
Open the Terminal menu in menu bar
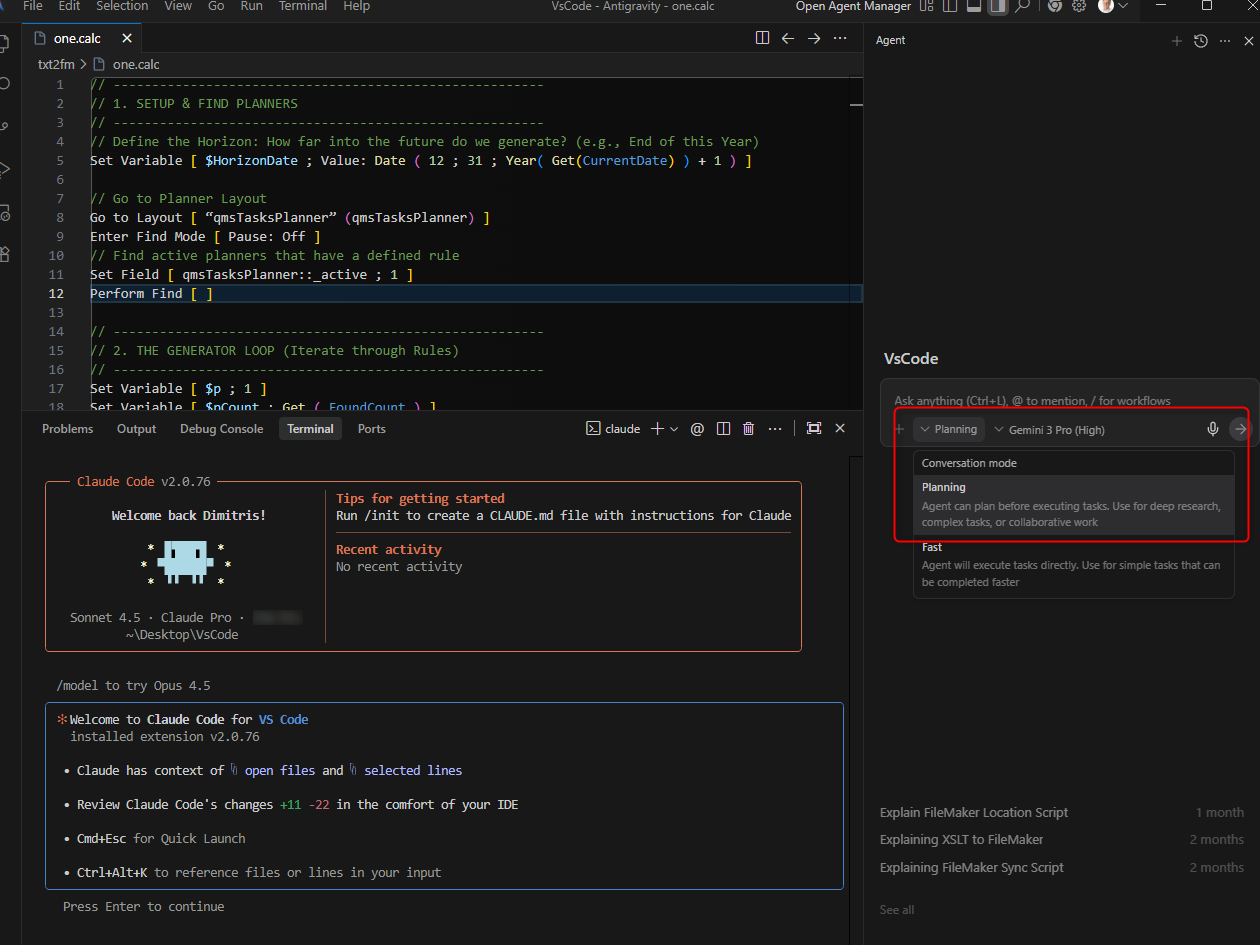(x=303, y=6)
